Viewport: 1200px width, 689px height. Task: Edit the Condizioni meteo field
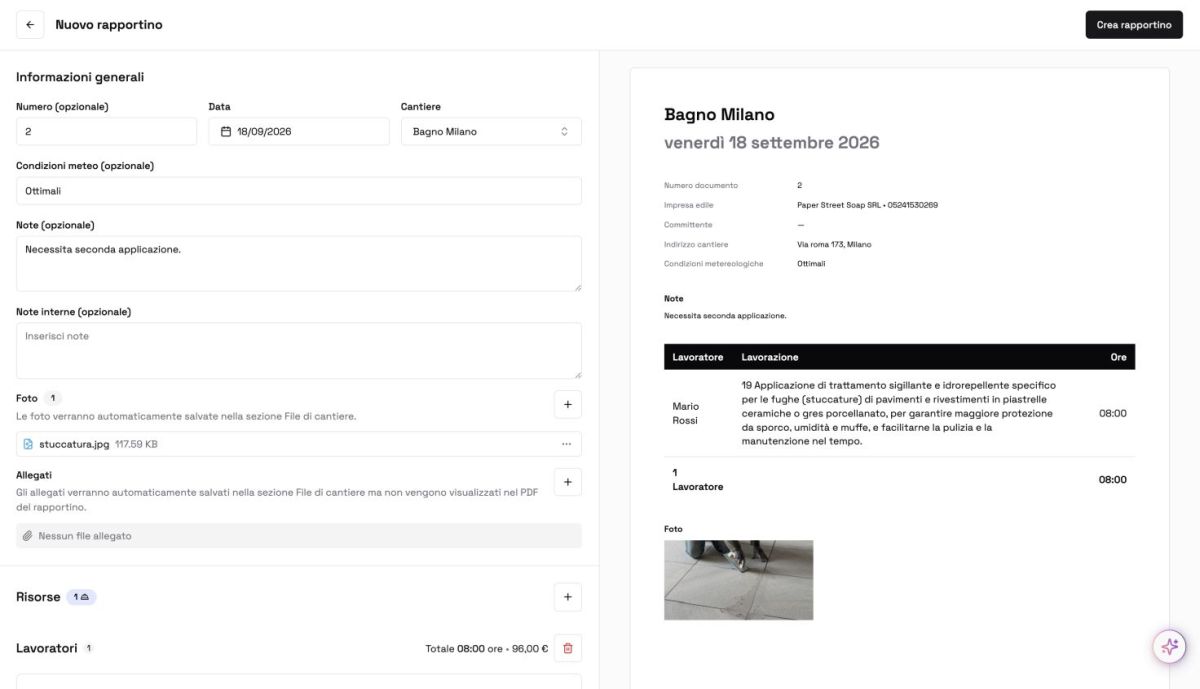tap(299, 191)
